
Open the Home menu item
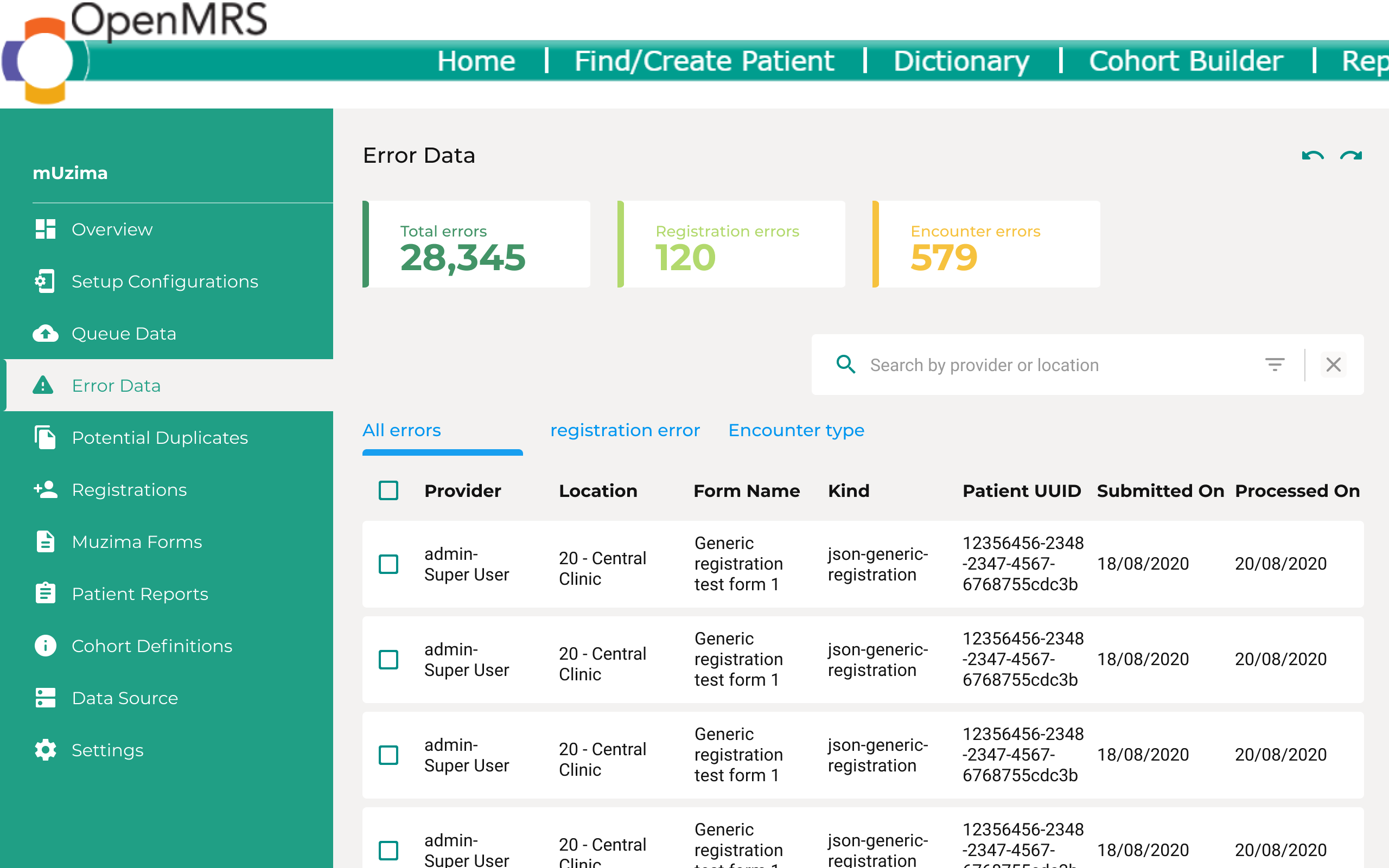(476, 61)
